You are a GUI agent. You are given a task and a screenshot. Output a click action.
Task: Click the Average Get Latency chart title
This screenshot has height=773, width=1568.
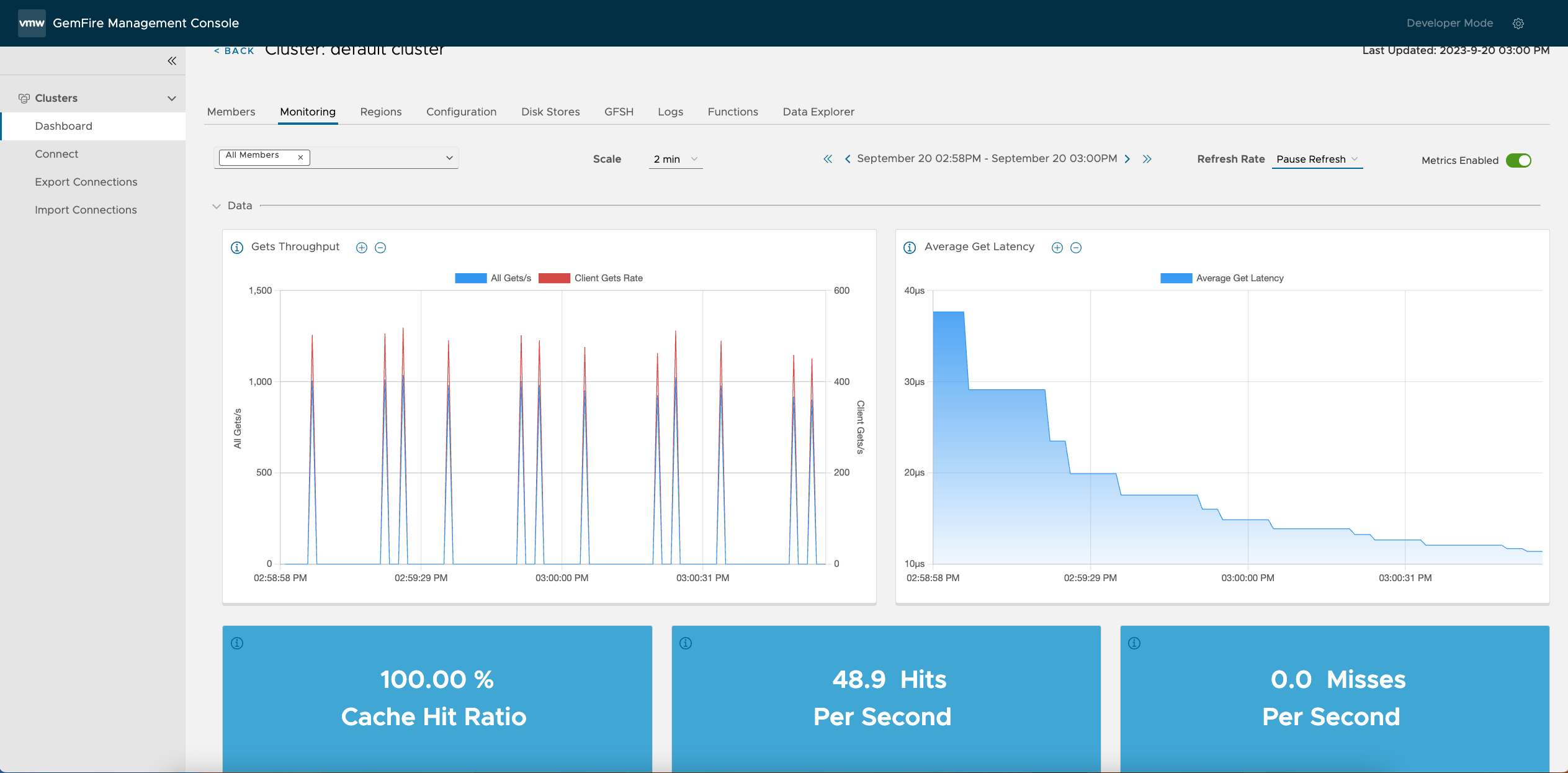coord(979,246)
